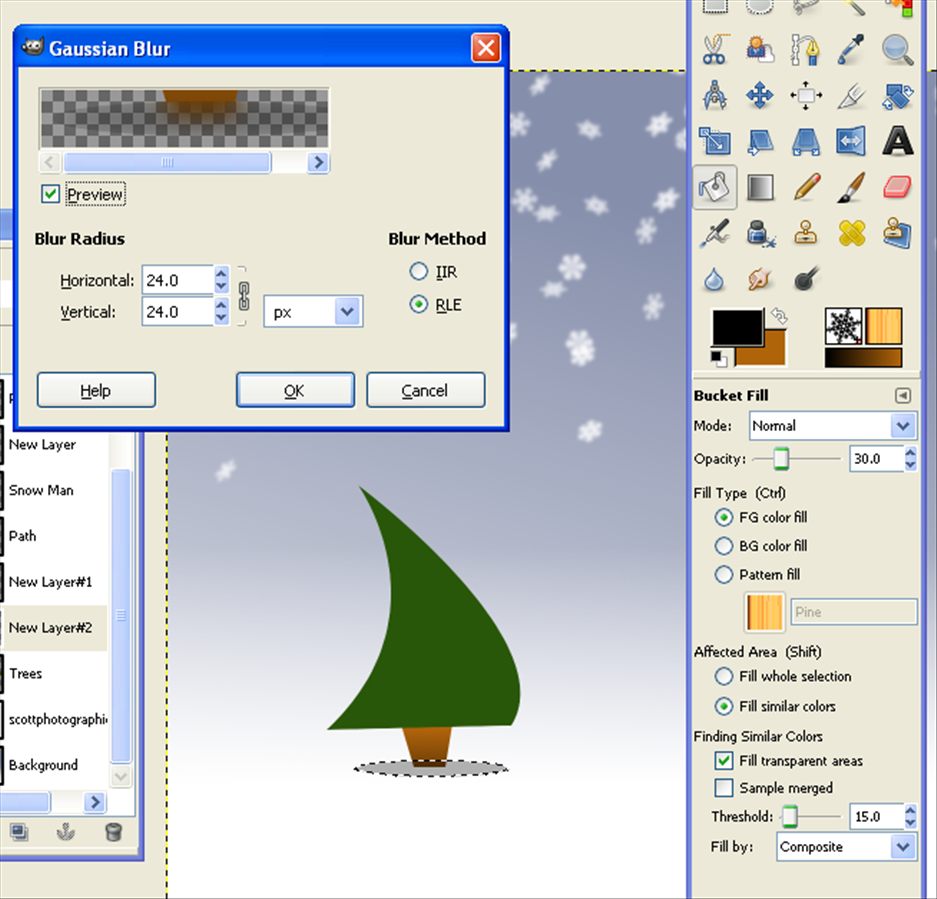937x899 pixels.
Task: Select the Text tool
Action: [897, 142]
